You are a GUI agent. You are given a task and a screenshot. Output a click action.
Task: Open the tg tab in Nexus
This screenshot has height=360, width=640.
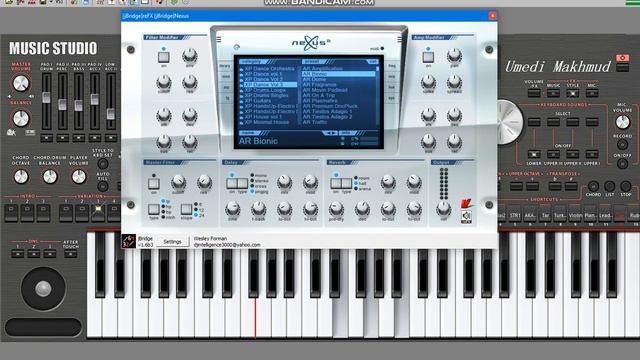click(x=227, y=98)
